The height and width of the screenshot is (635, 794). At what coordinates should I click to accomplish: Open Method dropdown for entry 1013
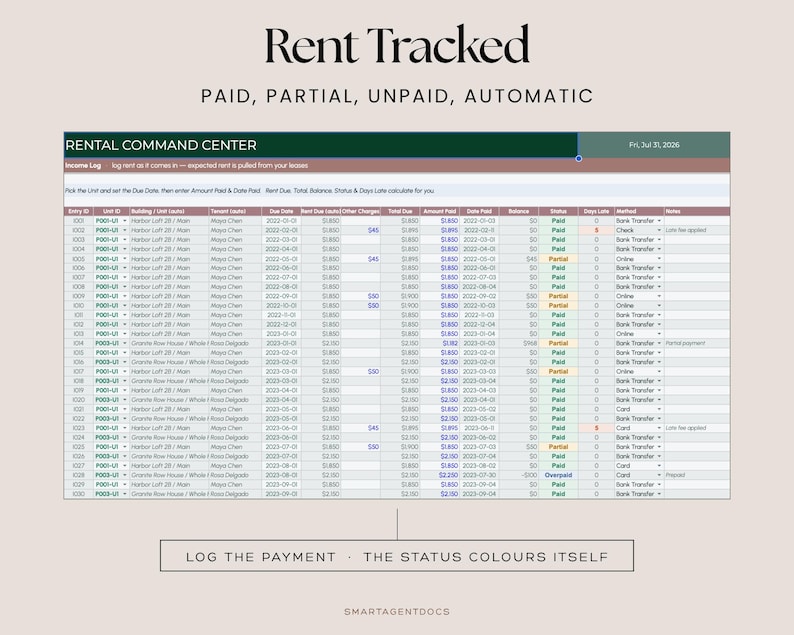coord(659,334)
